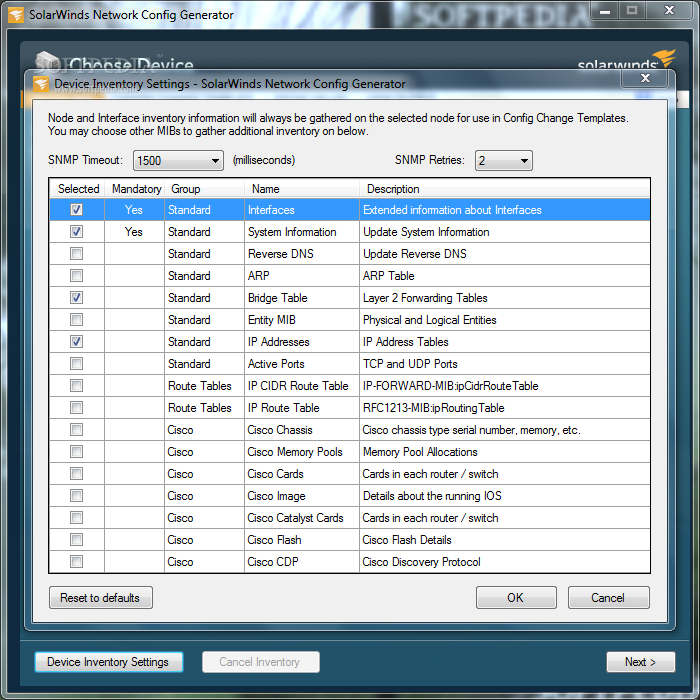Enable the Active Ports checkbox
The image size is (700, 700).
tap(76, 363)
